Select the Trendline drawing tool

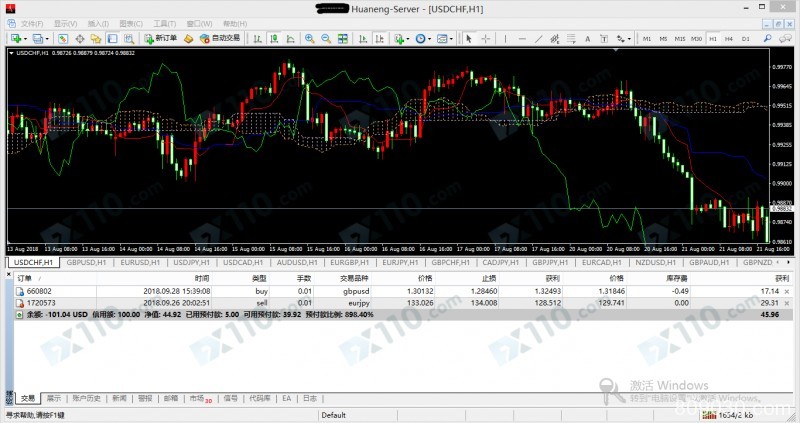(x=538, y=39)
